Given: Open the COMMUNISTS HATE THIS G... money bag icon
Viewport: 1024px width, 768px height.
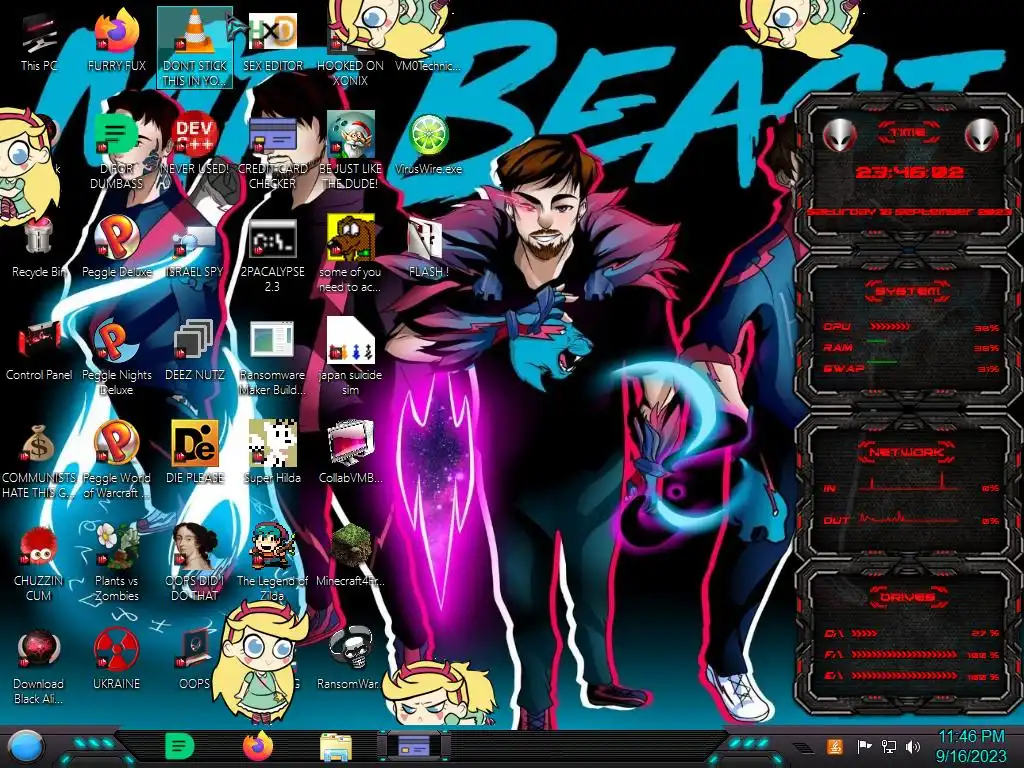Looking at the screenshot, I should [39, 460].
